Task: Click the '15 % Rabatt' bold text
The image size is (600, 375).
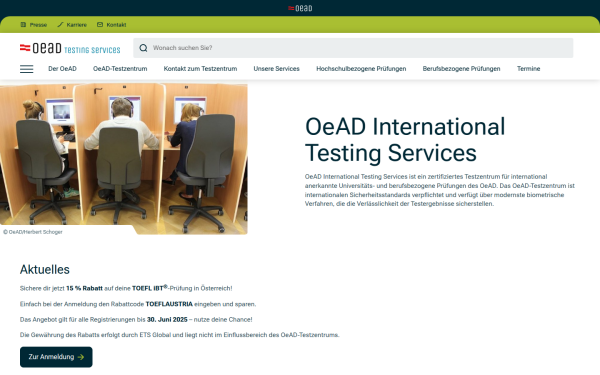Action: [x=84, y=288]
